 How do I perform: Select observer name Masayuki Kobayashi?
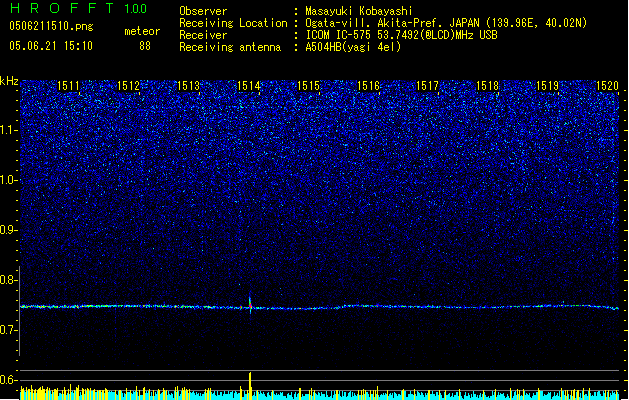click(359, 11)
